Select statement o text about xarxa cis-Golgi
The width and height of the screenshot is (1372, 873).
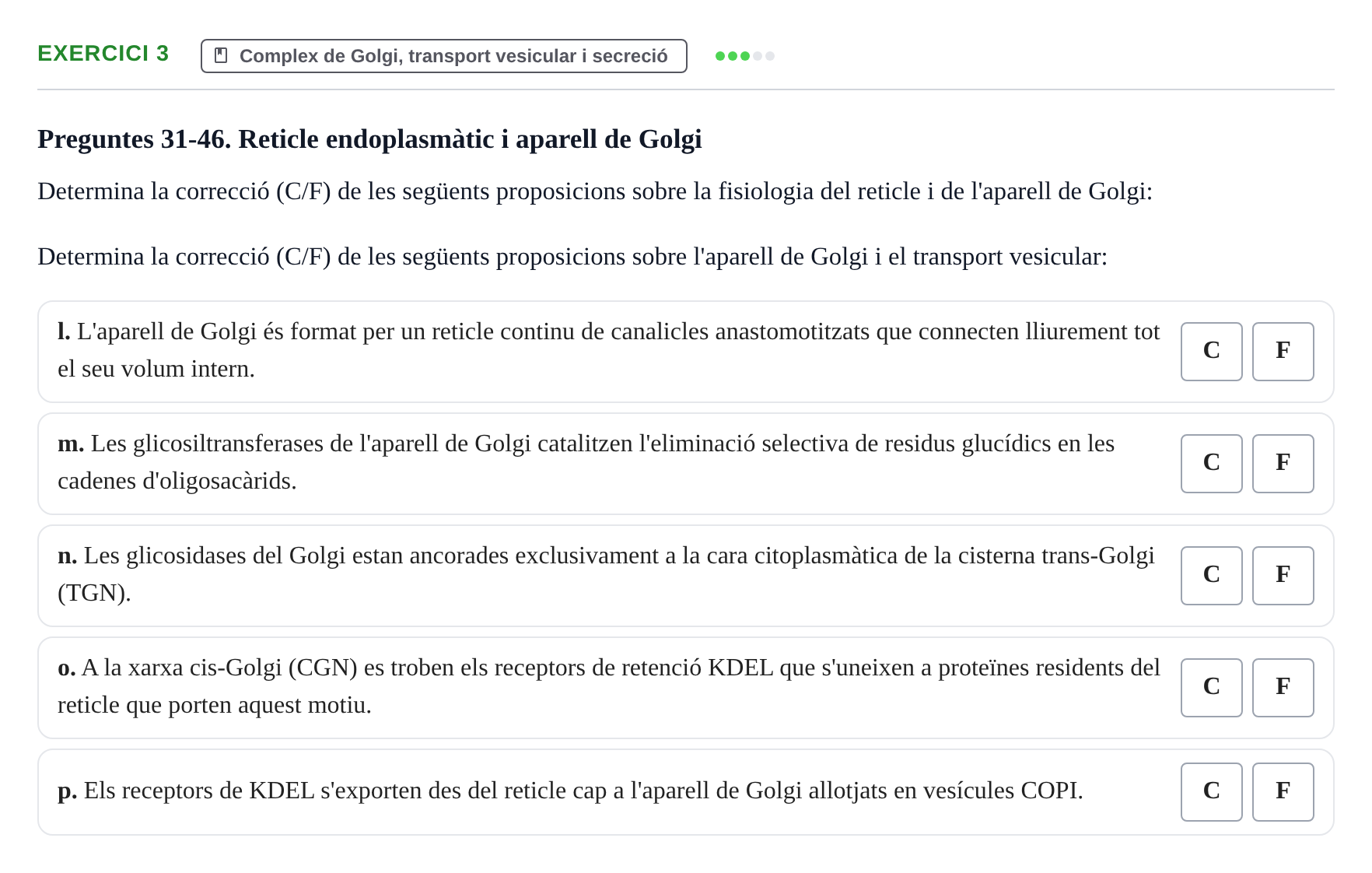[x=609, y=686]
